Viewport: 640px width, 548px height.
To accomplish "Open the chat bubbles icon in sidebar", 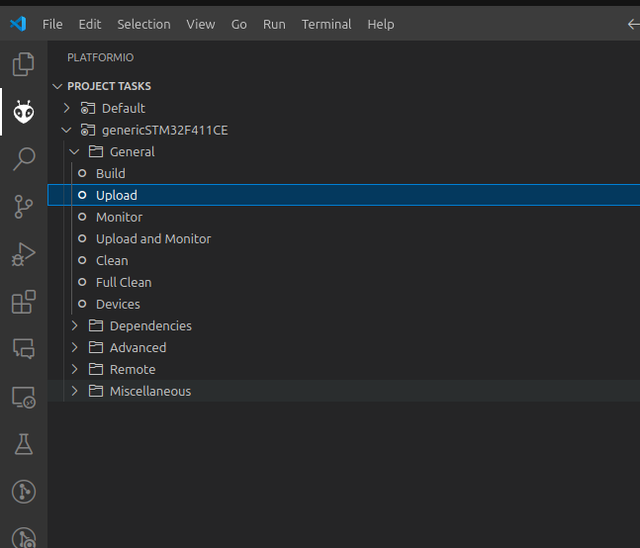I will (24, 349).
